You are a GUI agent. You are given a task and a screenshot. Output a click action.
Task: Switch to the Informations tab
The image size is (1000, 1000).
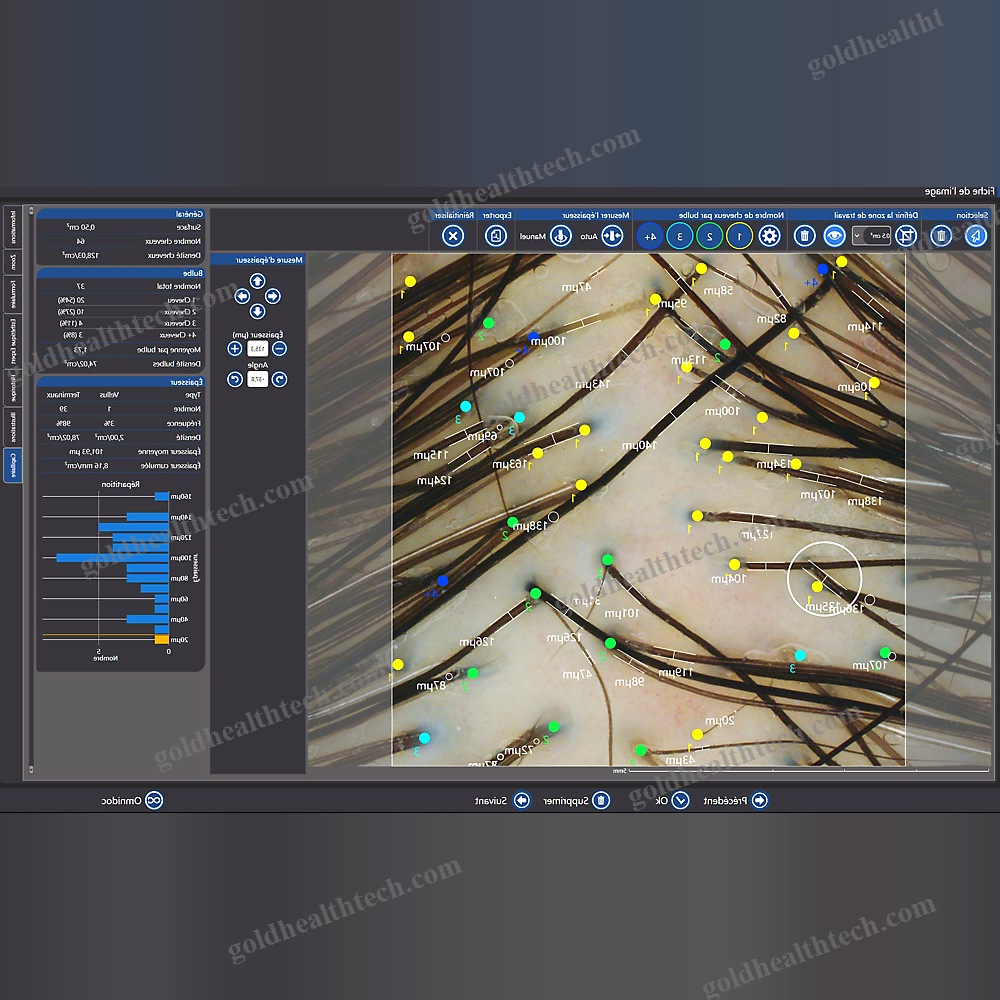pyautogui.click(x=13, y=227)
